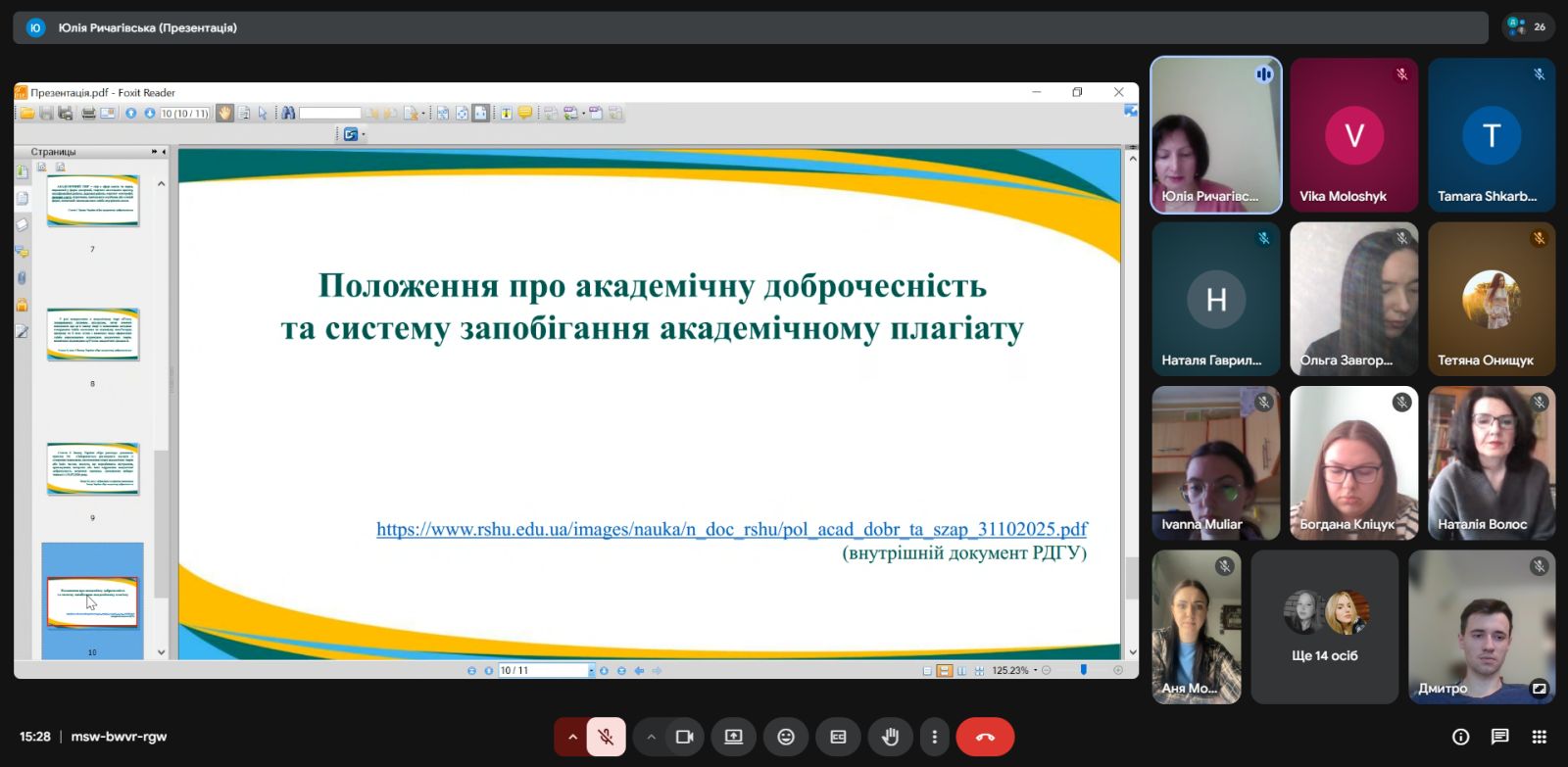
Task: Leave the call with red hang-up button
Action: coord(985,737)
